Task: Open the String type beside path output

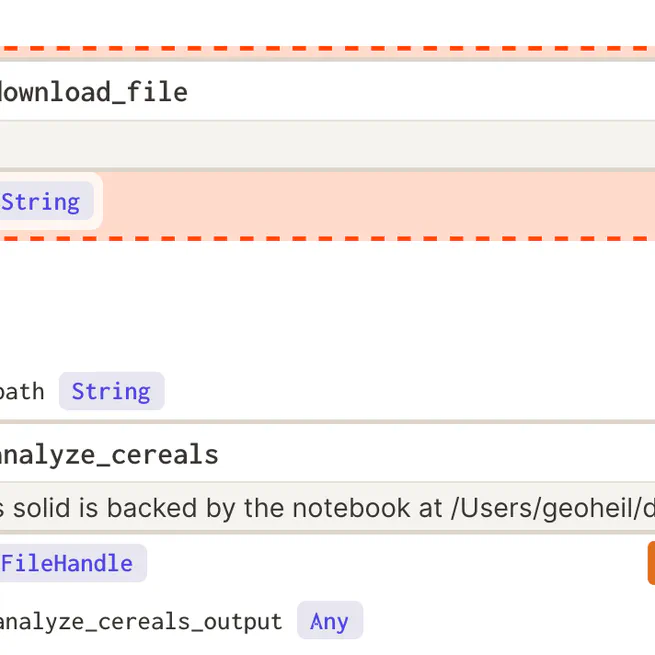Action: coord(111,391)
